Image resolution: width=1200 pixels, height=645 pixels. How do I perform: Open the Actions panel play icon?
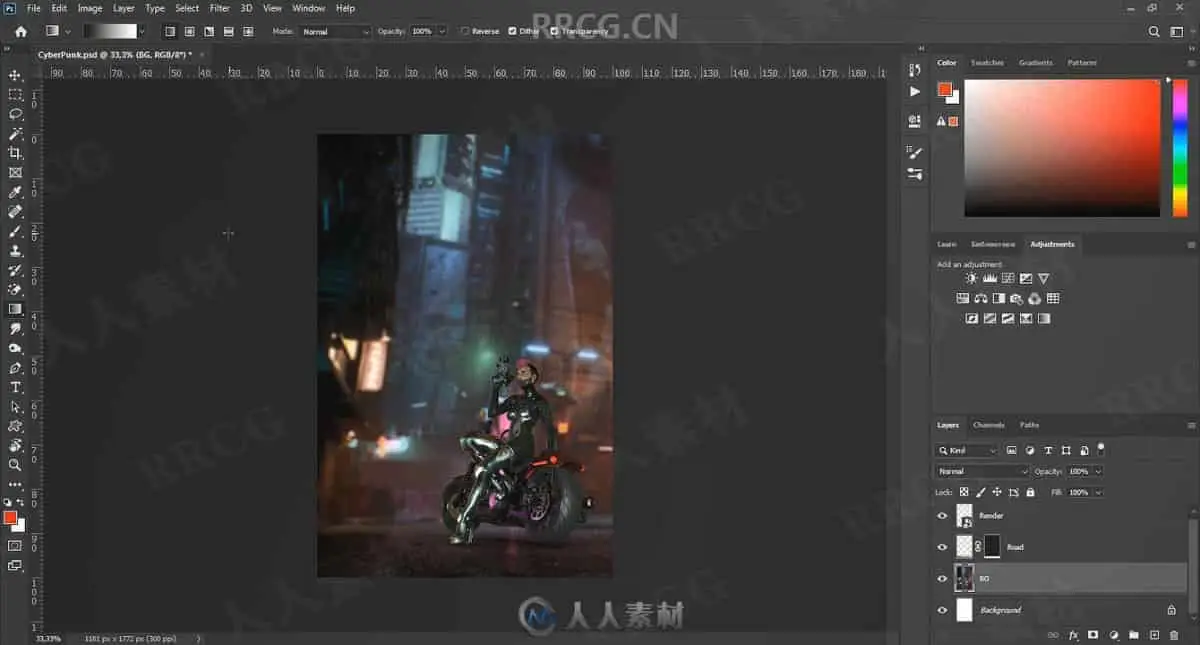coord(915,91)
